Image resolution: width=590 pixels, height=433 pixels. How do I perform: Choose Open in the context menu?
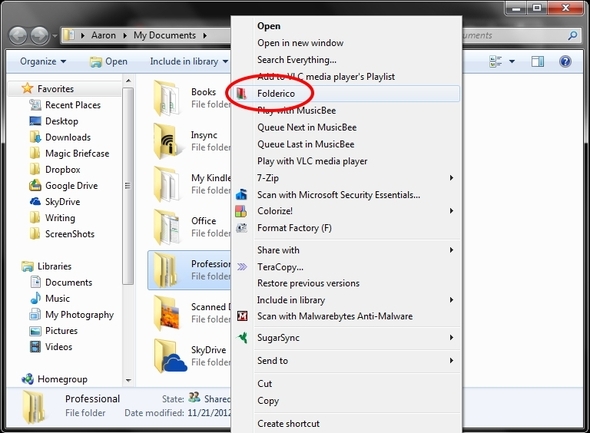(269, 26)
